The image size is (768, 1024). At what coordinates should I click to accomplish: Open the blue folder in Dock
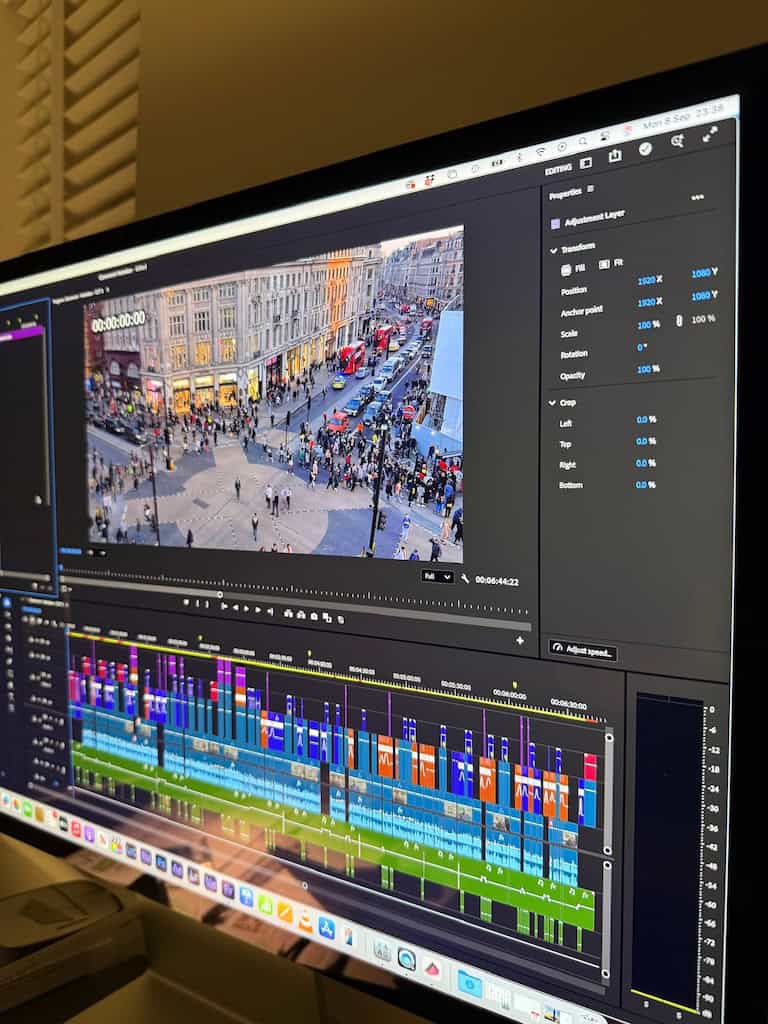470,984
